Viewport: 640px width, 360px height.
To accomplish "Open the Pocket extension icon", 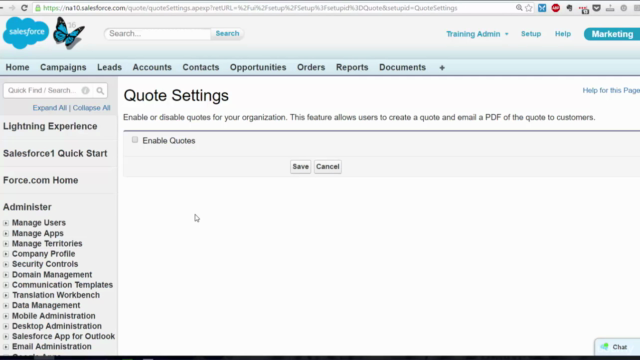I will (597, 8).
